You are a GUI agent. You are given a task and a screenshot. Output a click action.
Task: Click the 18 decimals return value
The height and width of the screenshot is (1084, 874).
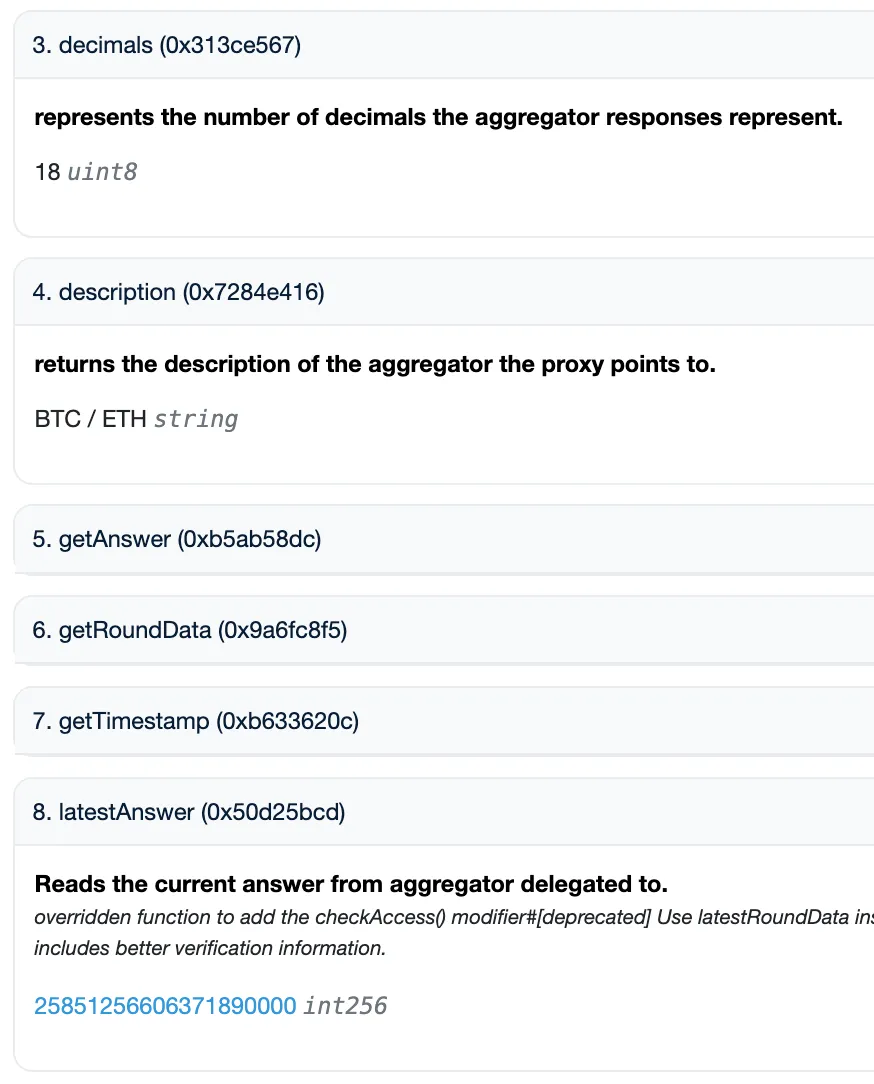pyautogui.click(x=47, y=172)
